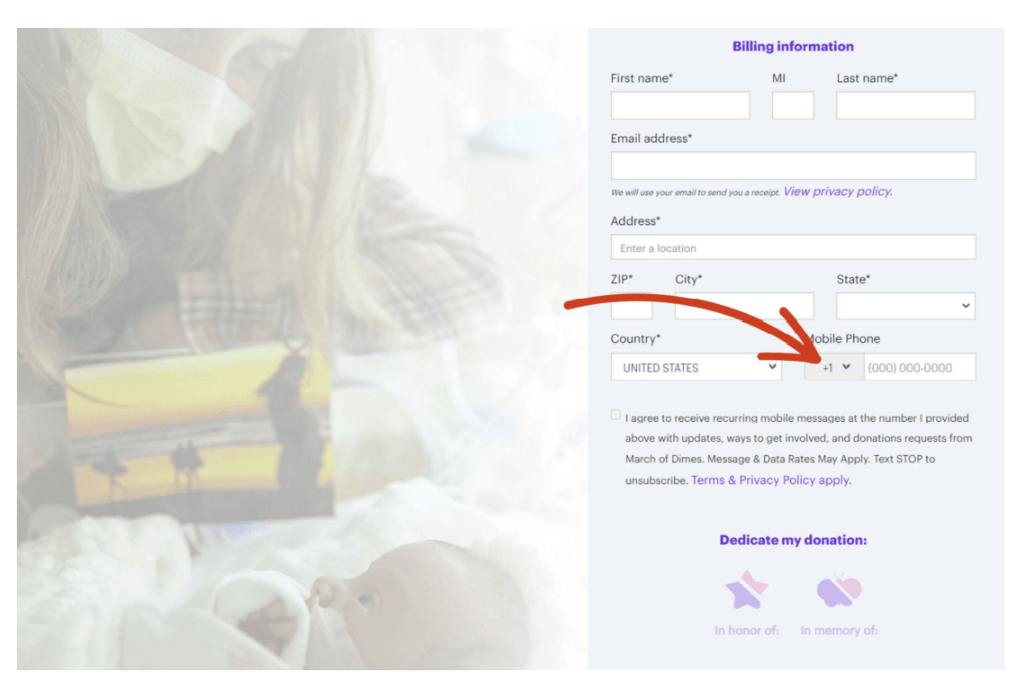This screenshot has height=684, width=1025.
Task: Open the Country dropdown showing UNITED STATES
Action: point(696,367)
